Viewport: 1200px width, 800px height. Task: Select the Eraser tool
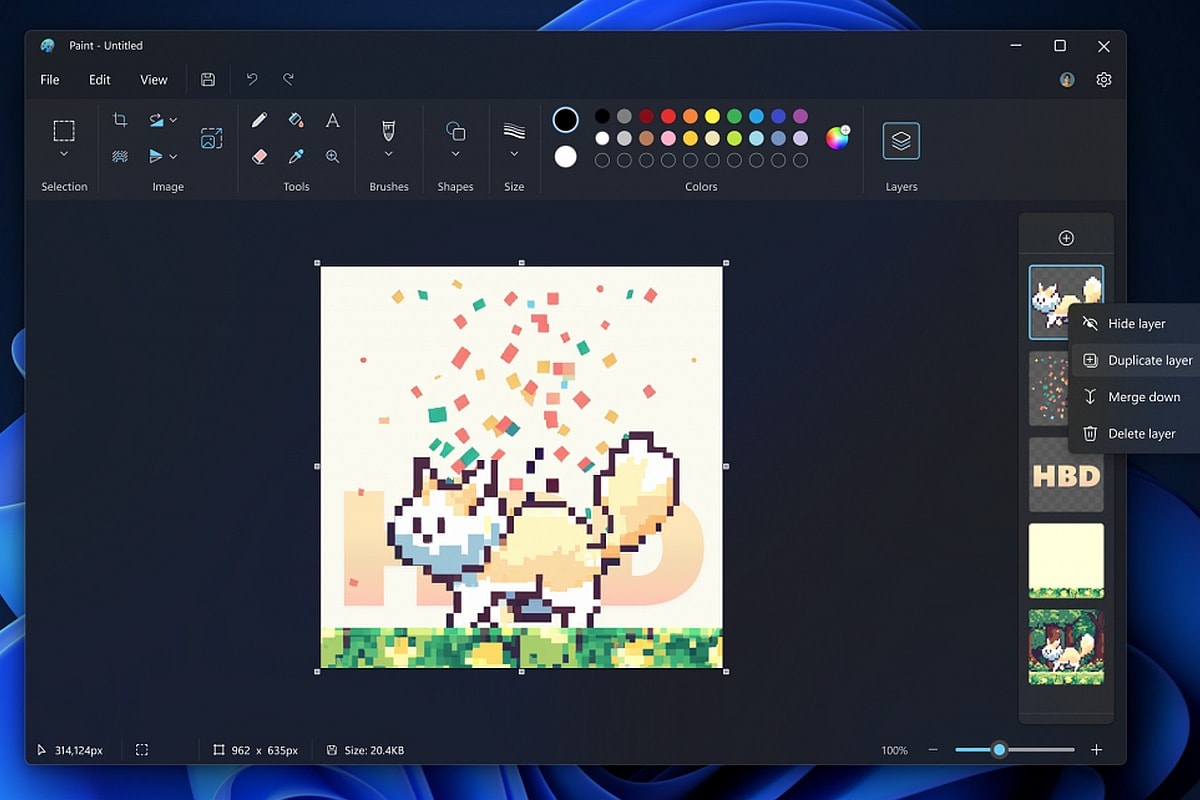coord(258,156)
